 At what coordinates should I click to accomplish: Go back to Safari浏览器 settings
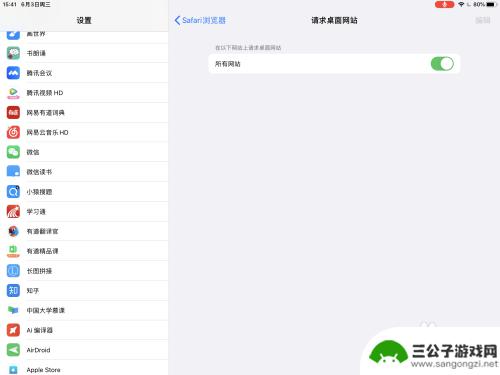200,20
